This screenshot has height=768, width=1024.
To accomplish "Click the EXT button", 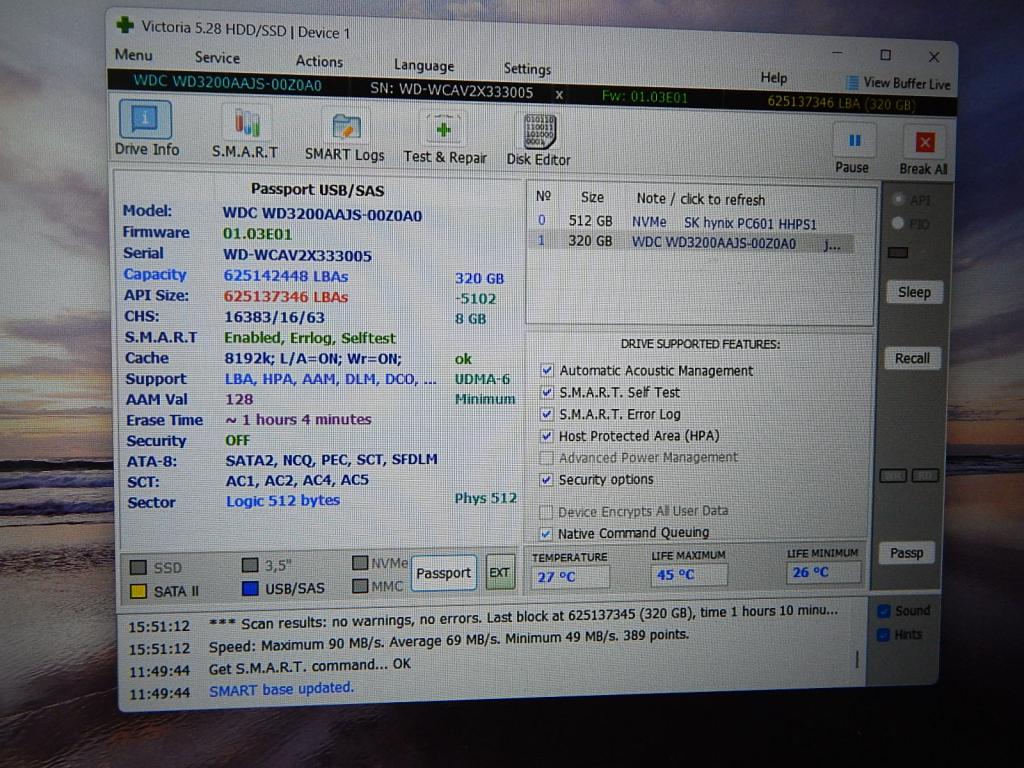I will tap(500, 573).
